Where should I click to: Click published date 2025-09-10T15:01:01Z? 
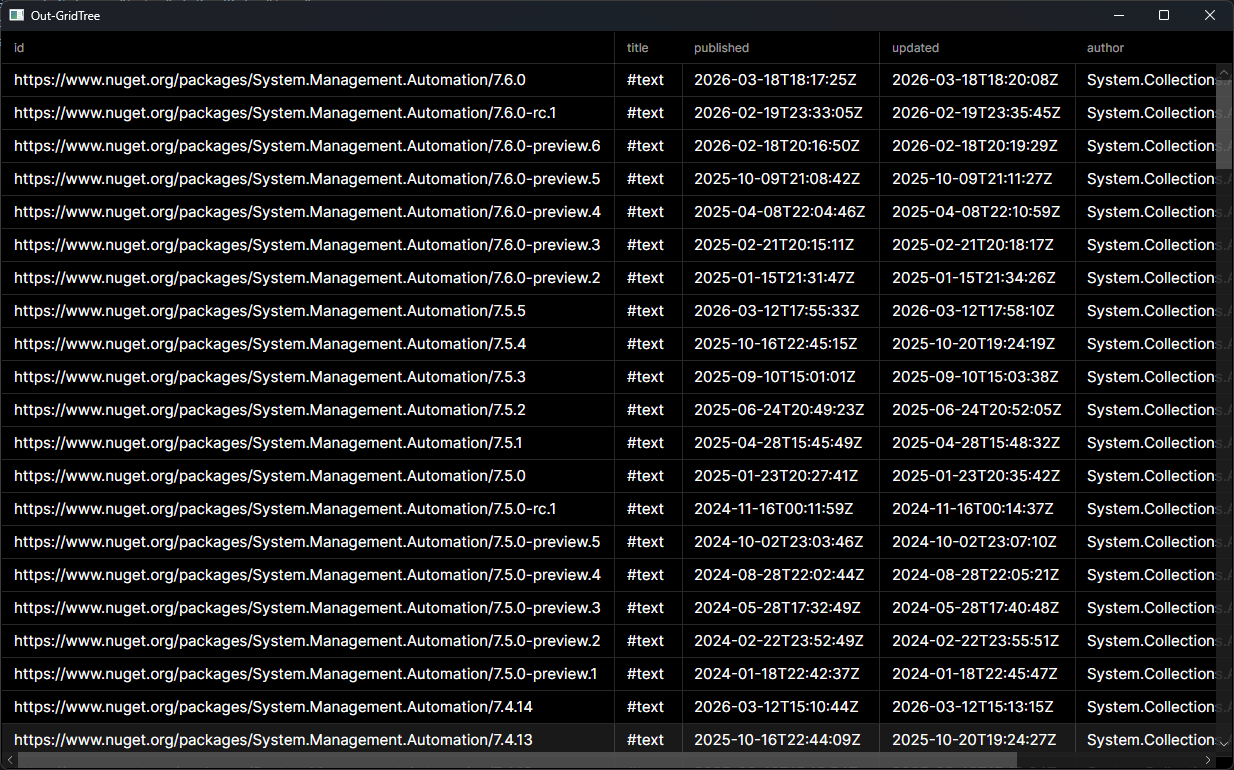[775, 377]
